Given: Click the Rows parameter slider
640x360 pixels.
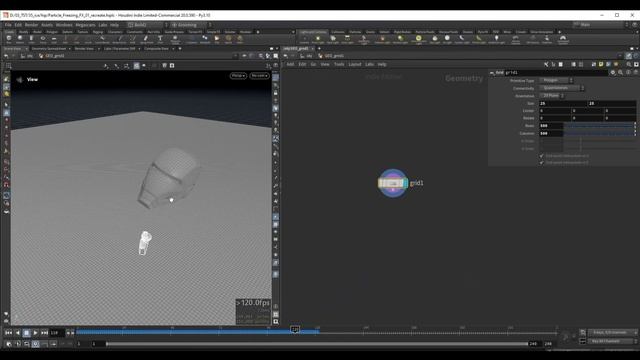Looking at the screenshot, I should pos(599,126).
